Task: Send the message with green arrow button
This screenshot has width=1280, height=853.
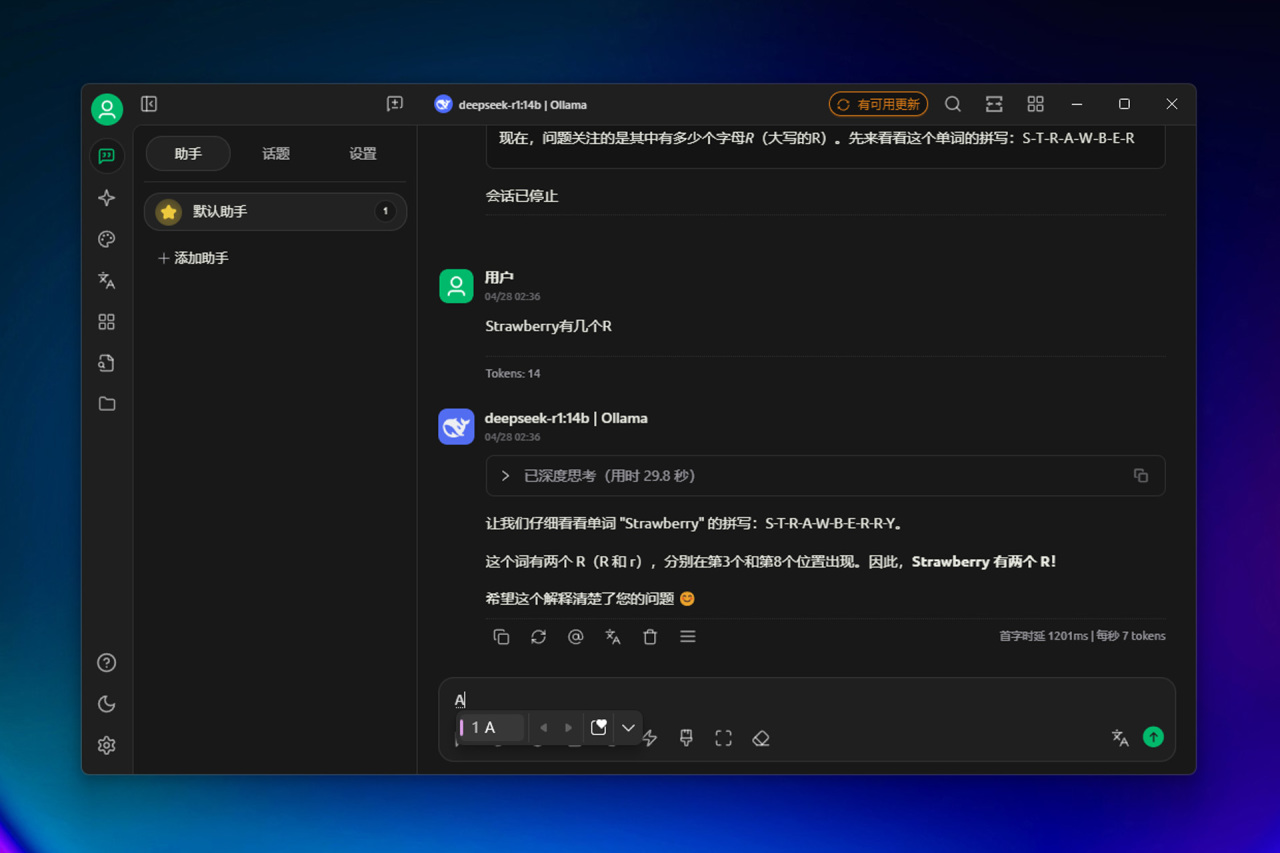Action: 1154,737
